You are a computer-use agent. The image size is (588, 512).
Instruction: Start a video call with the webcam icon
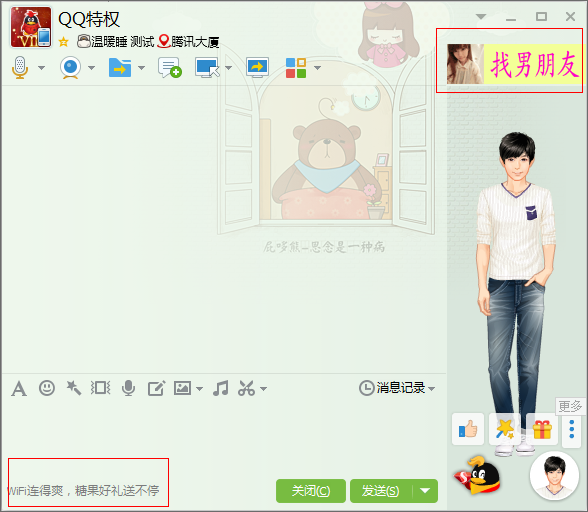(70, 68)
